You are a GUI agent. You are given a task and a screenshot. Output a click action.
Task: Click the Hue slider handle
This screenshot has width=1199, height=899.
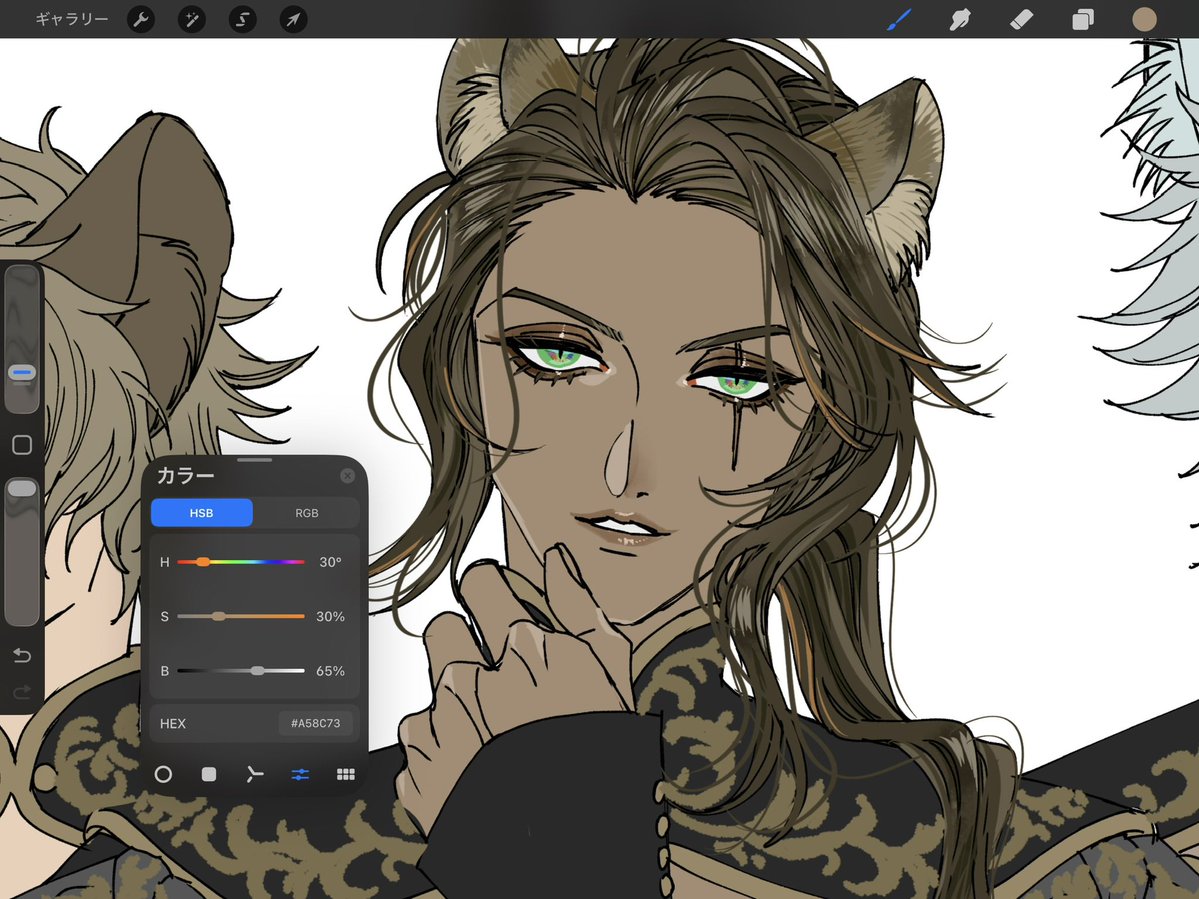click(x=203, y=562)
